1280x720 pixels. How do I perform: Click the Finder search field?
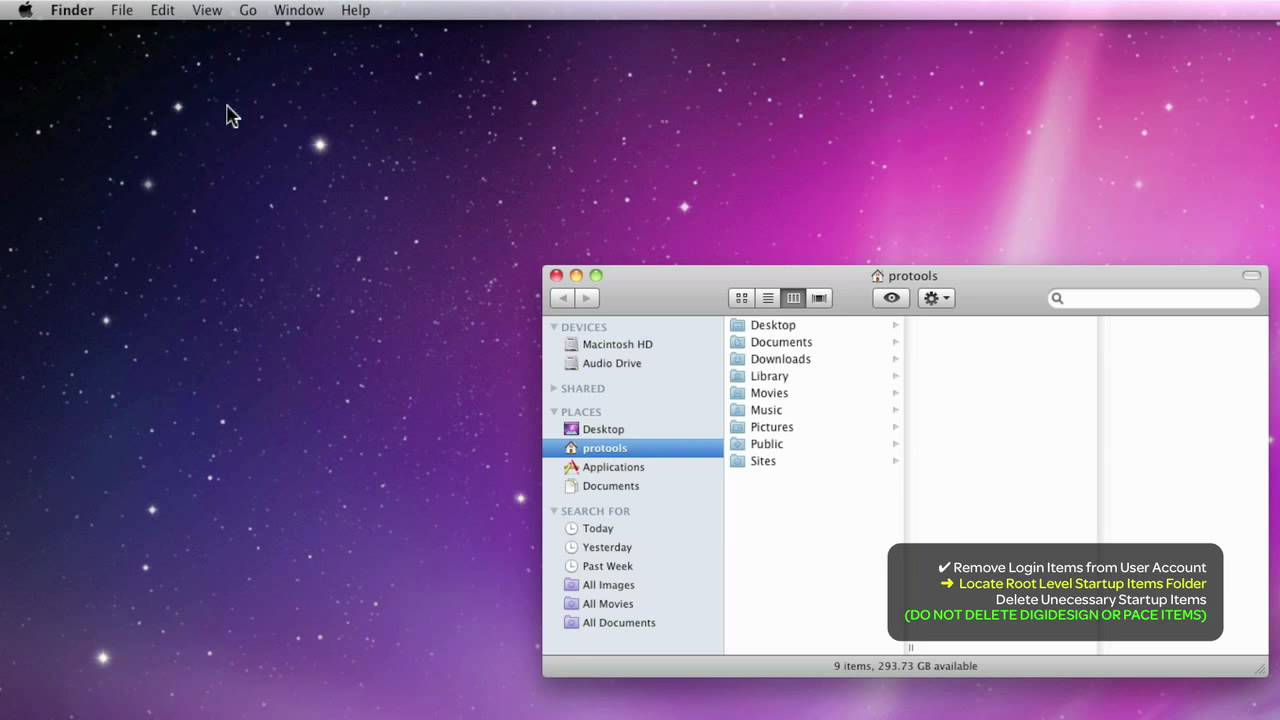[x=1154, y=298]
